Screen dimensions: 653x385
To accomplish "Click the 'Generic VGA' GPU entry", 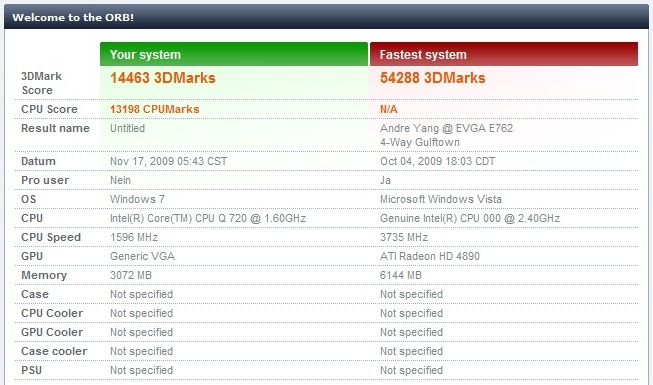I will point(142,256).
